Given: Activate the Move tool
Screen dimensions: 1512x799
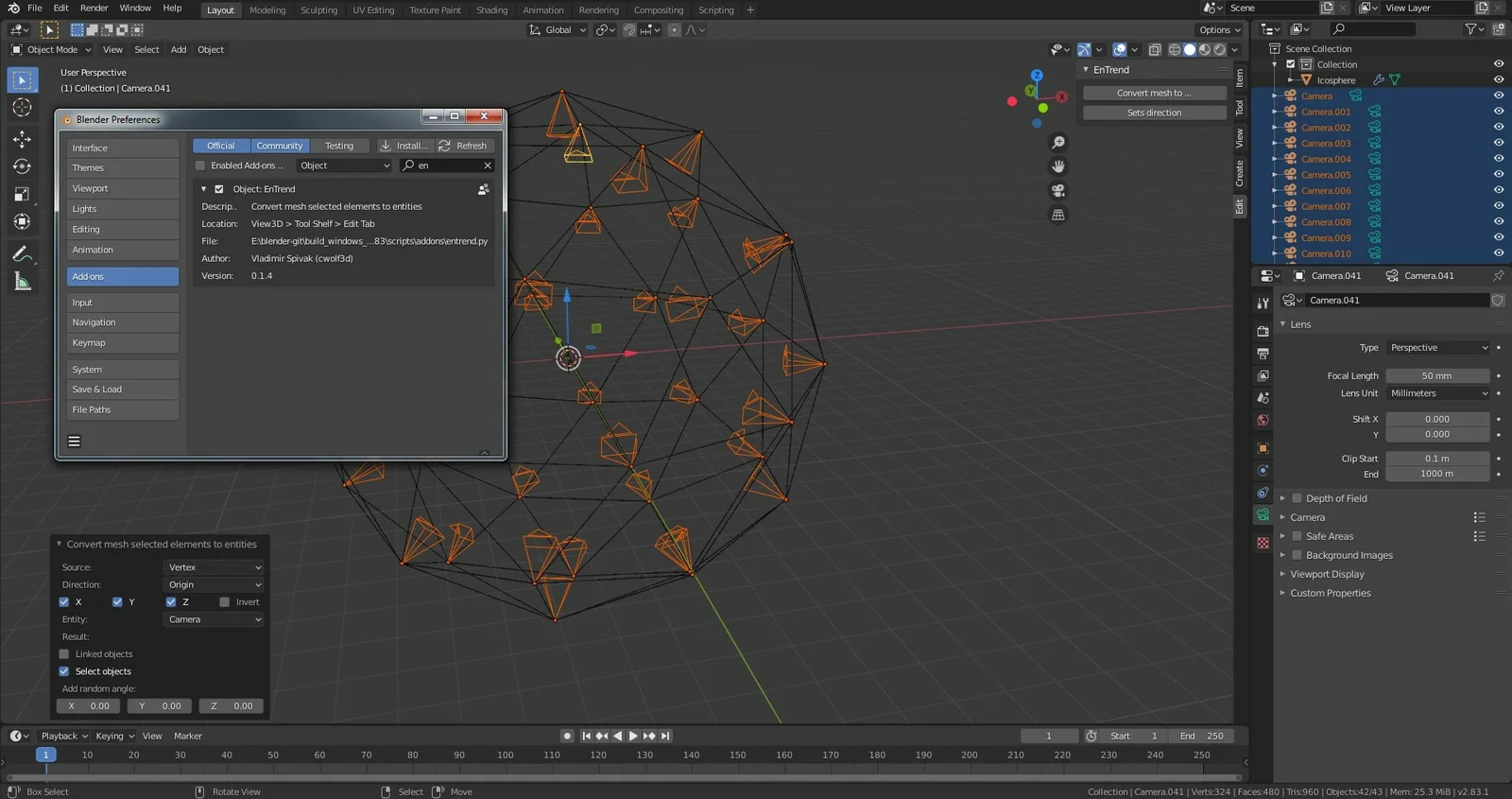Looking at the screenshot, I should (22, 139).
